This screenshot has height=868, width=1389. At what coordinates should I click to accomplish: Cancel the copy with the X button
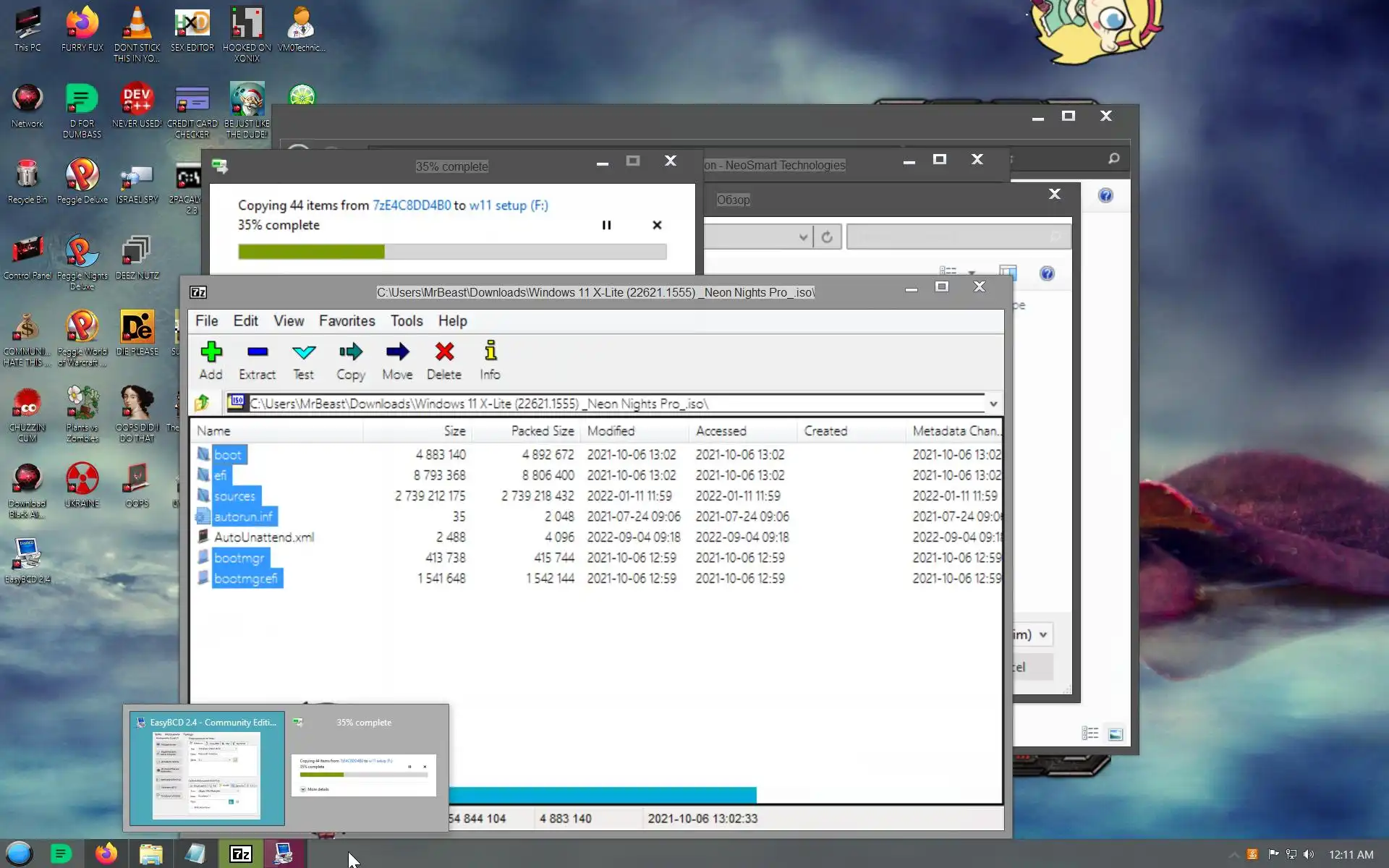point(656,225)
